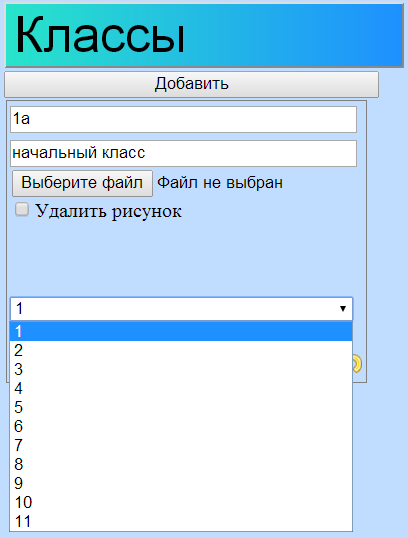Click the input field containing 1а
Screen dimensions: 408x538
[184, 119]
